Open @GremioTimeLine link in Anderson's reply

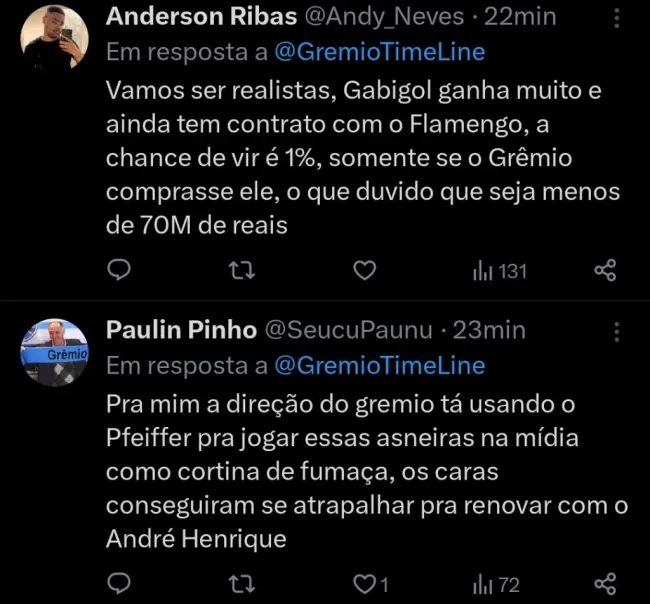379,50
